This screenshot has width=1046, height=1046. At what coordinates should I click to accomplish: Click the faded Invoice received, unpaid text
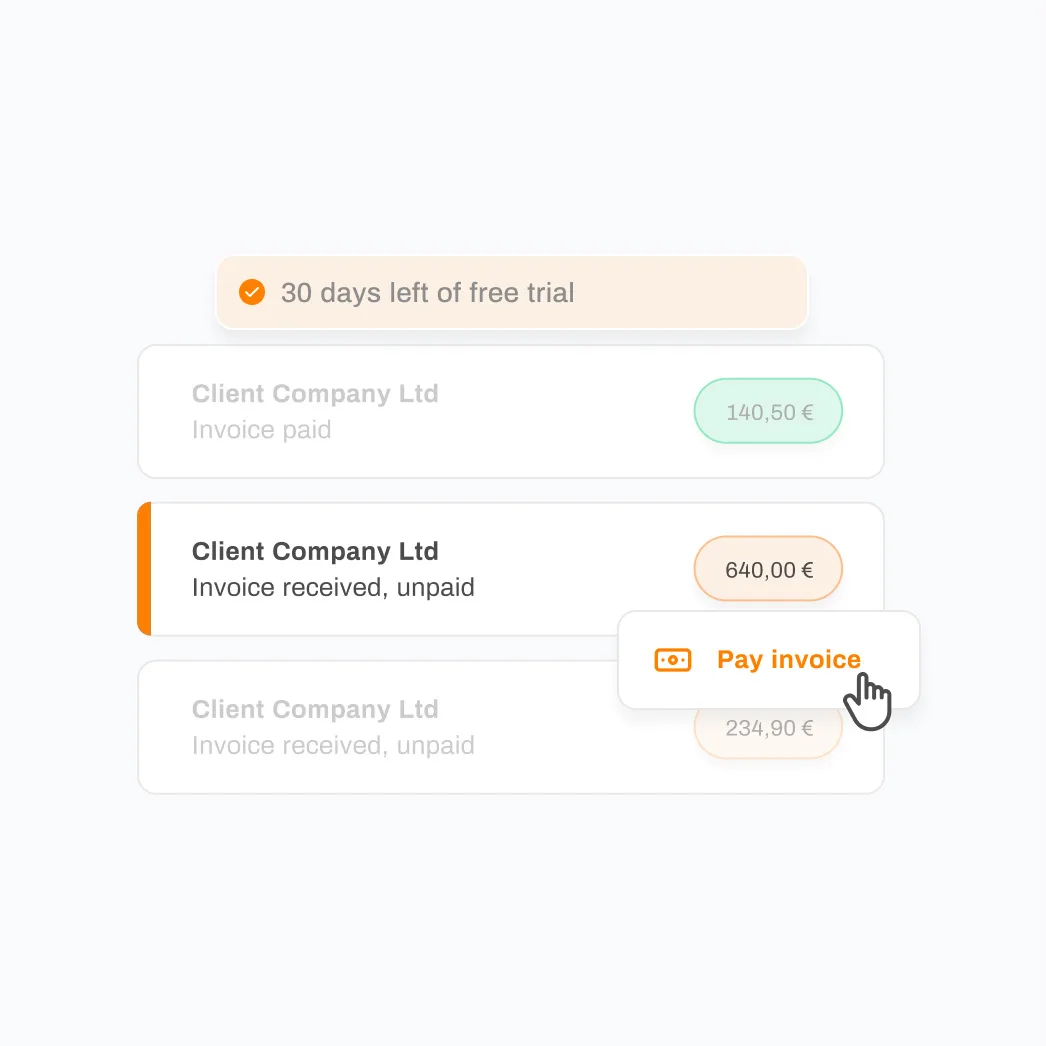[333, 745]
